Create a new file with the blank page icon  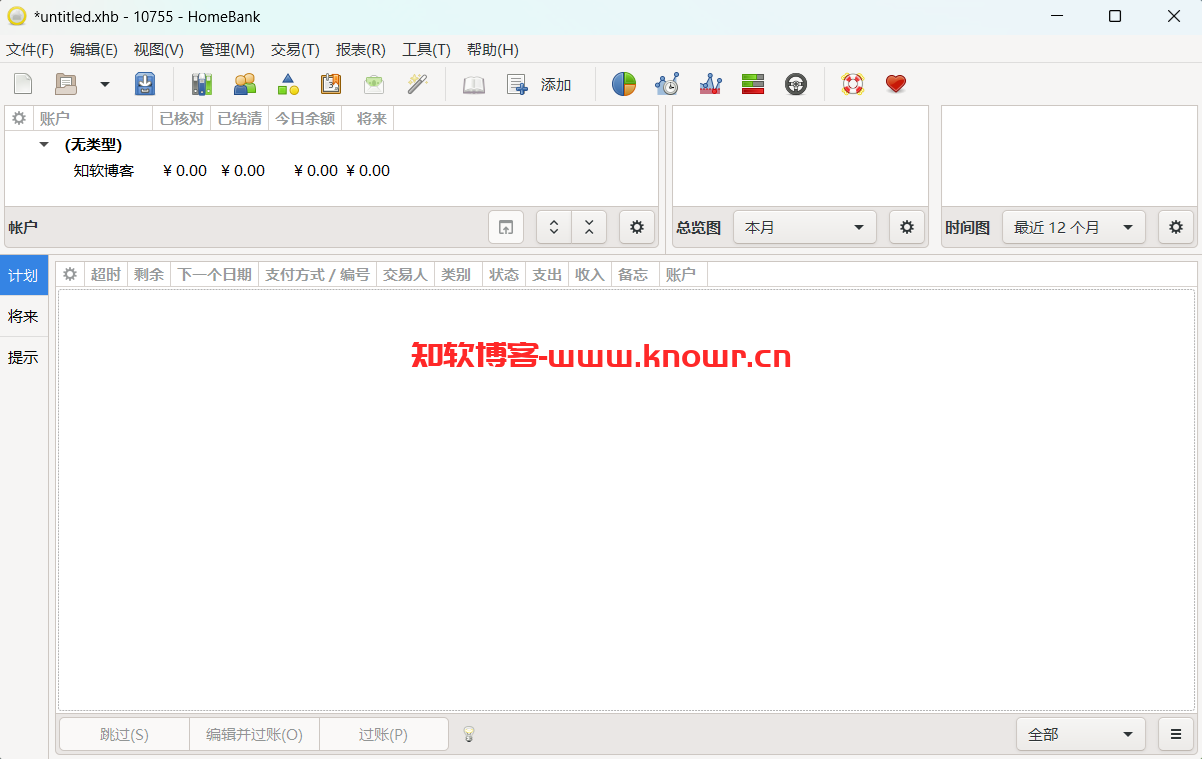(x=22, y=85)
